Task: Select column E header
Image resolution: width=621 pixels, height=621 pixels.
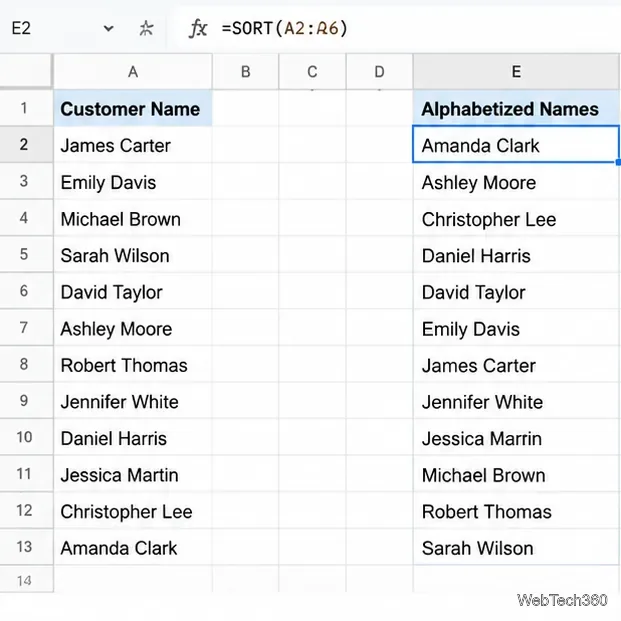Action: pos(516,72)
